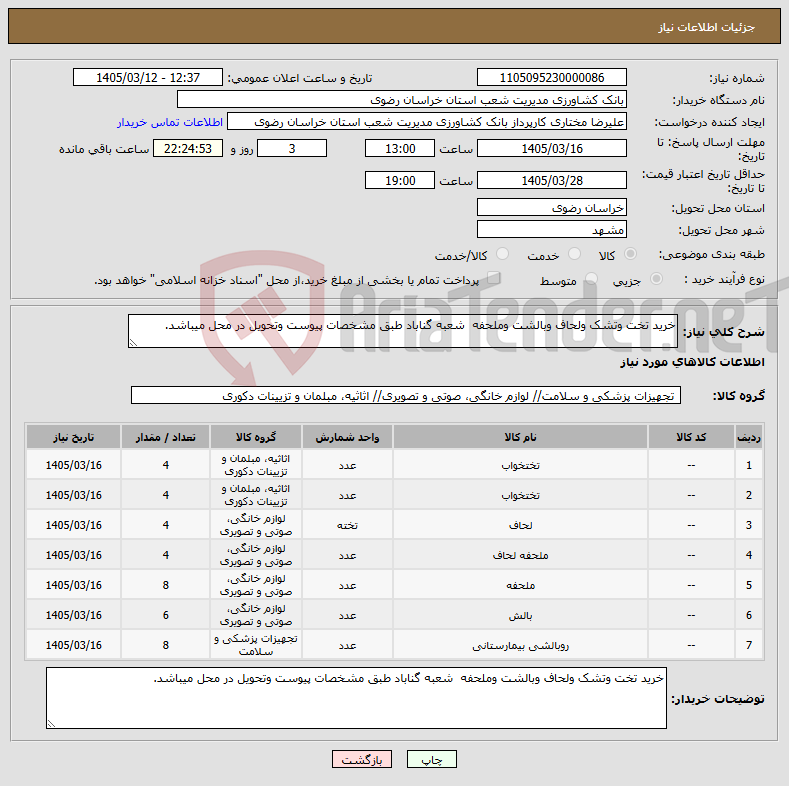Click the چاپ (print) button

[x=432, y=759]
